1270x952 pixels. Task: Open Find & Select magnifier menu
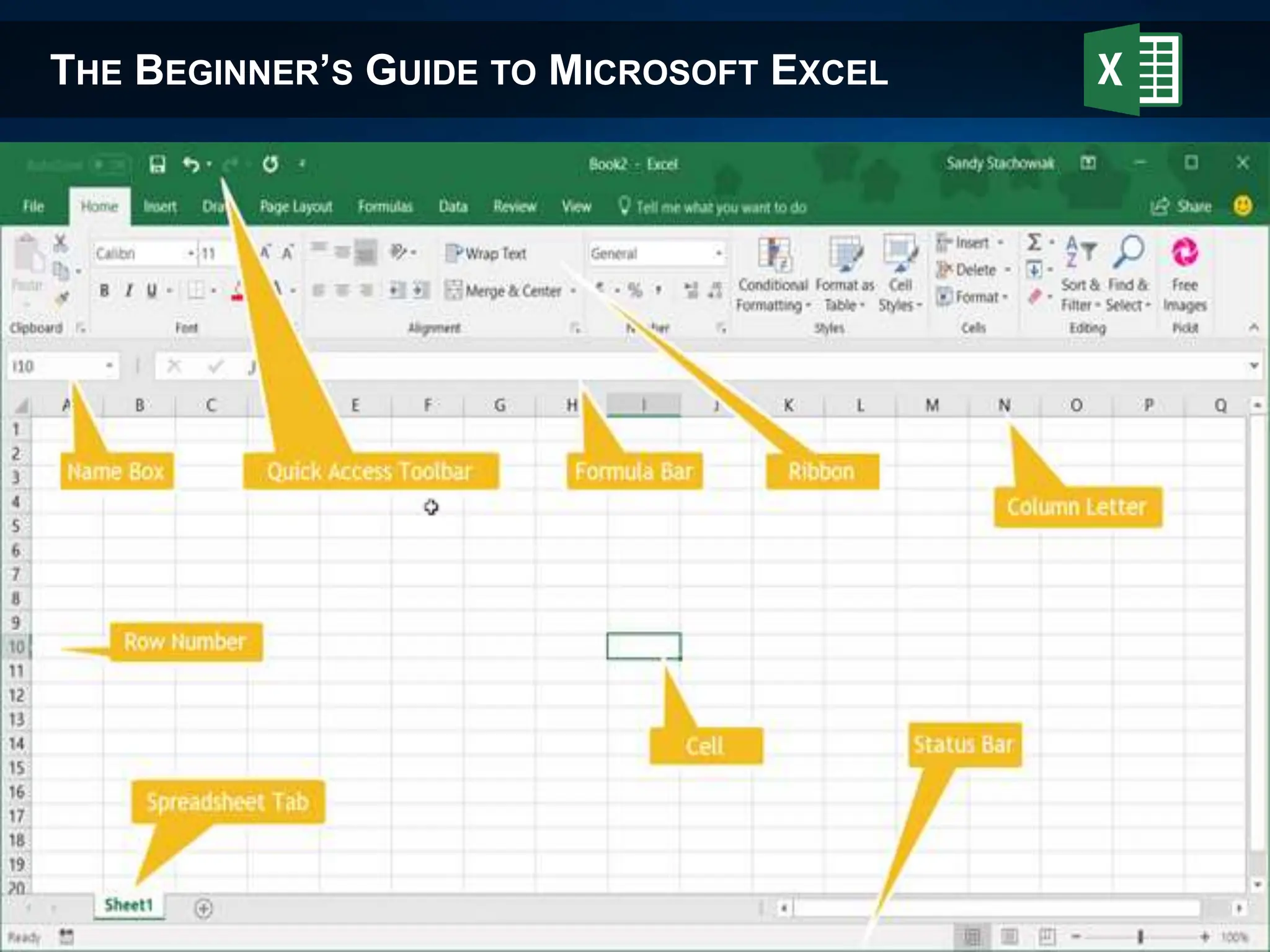pyautogui.click(x=1129, y=273)
